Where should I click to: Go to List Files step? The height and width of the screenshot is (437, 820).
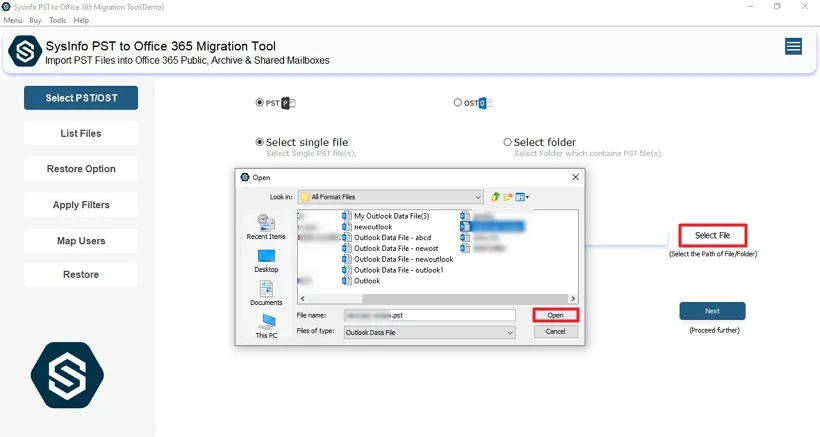click(81, 133)
